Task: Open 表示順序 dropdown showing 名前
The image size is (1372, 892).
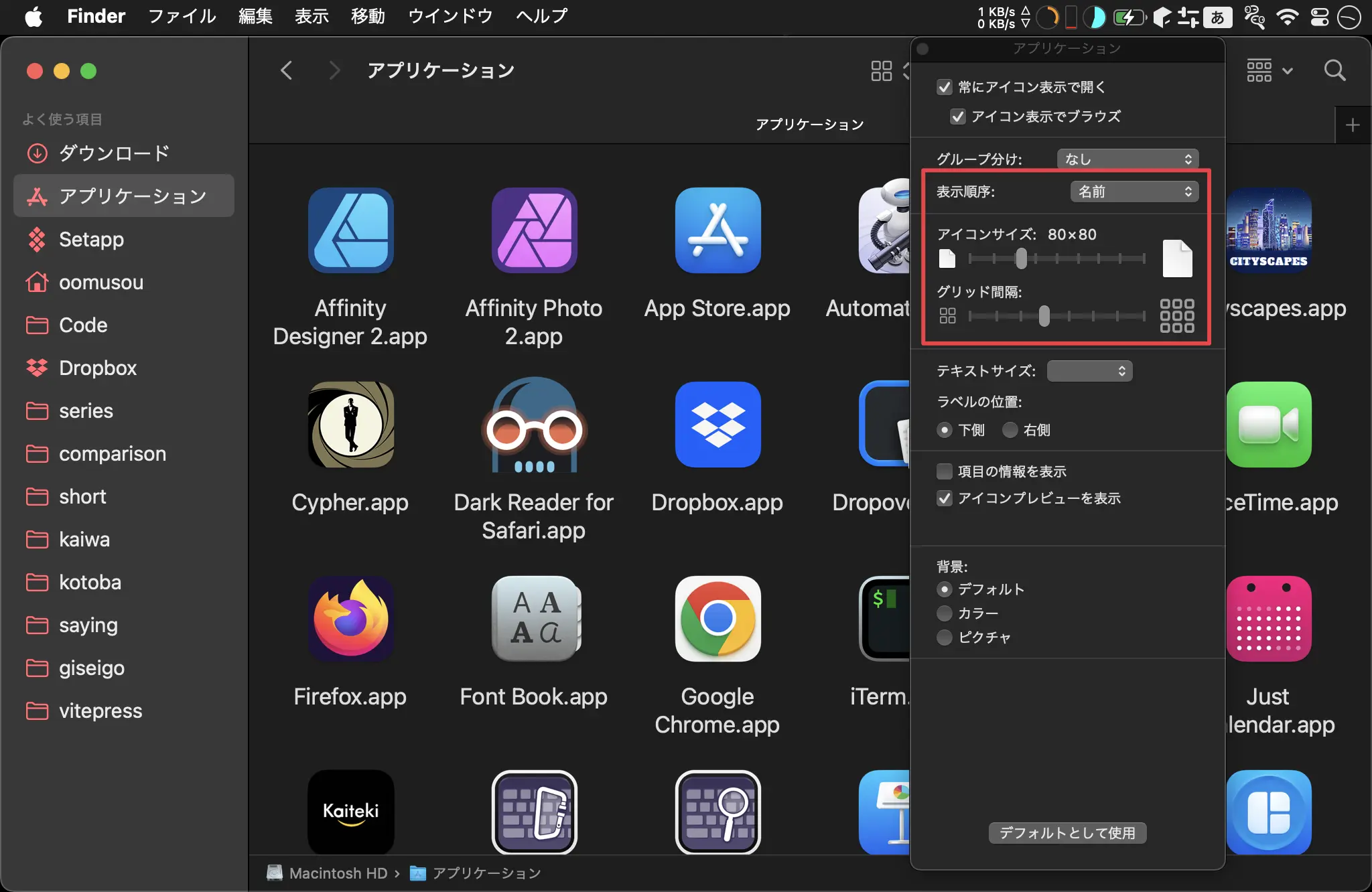Action: pos(1135,192)
